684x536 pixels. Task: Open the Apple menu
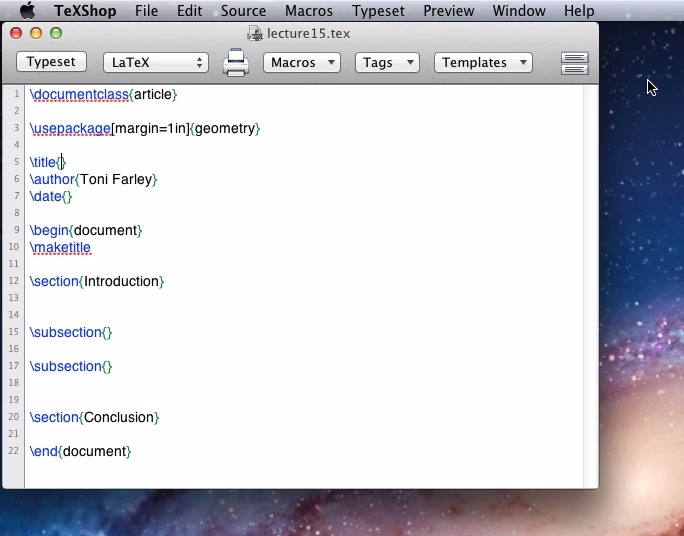pos(27,11)
